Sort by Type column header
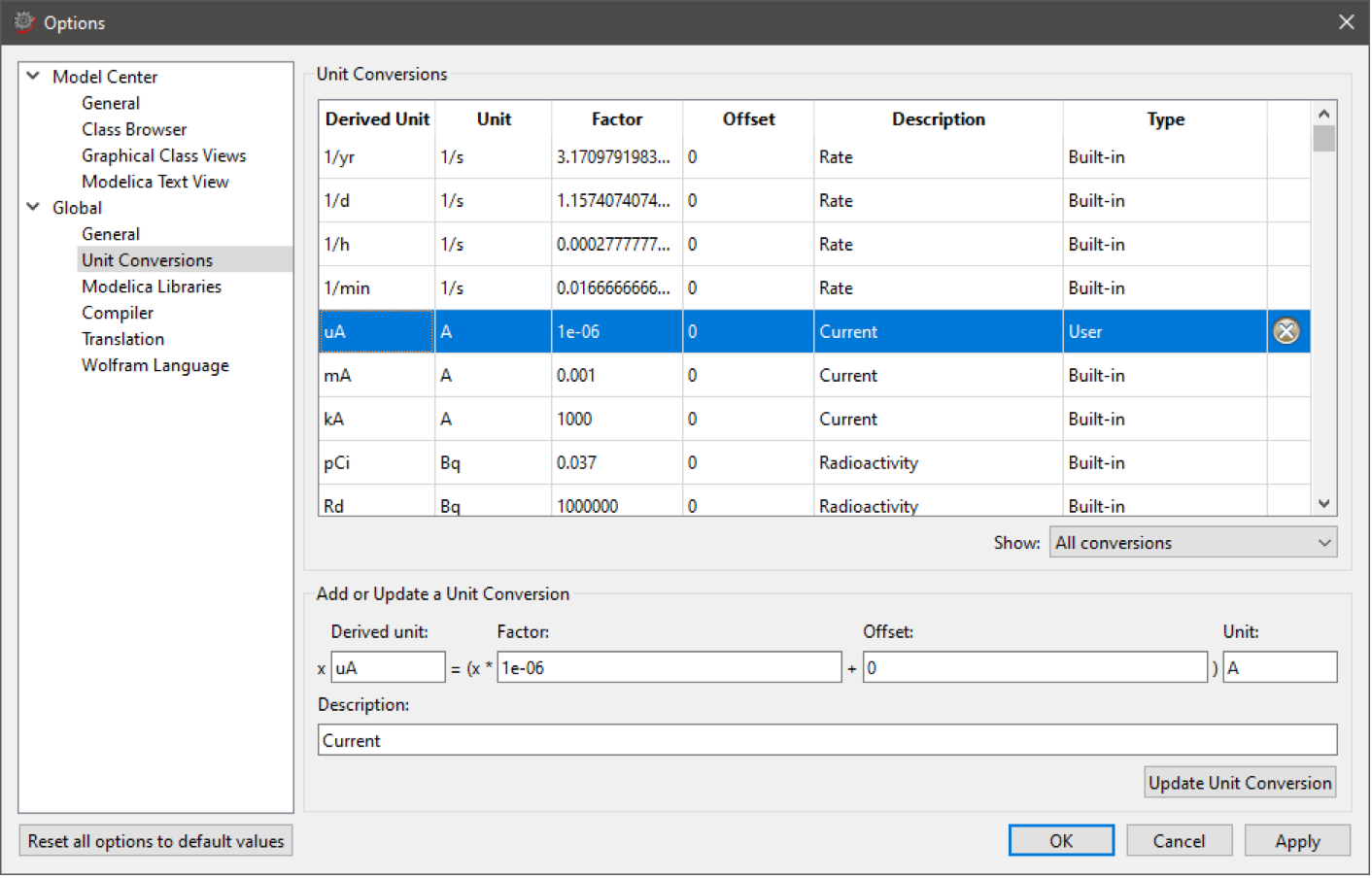Image resolution: width=1372 pixels, height=878 pixels. (x=1166, y=119)
